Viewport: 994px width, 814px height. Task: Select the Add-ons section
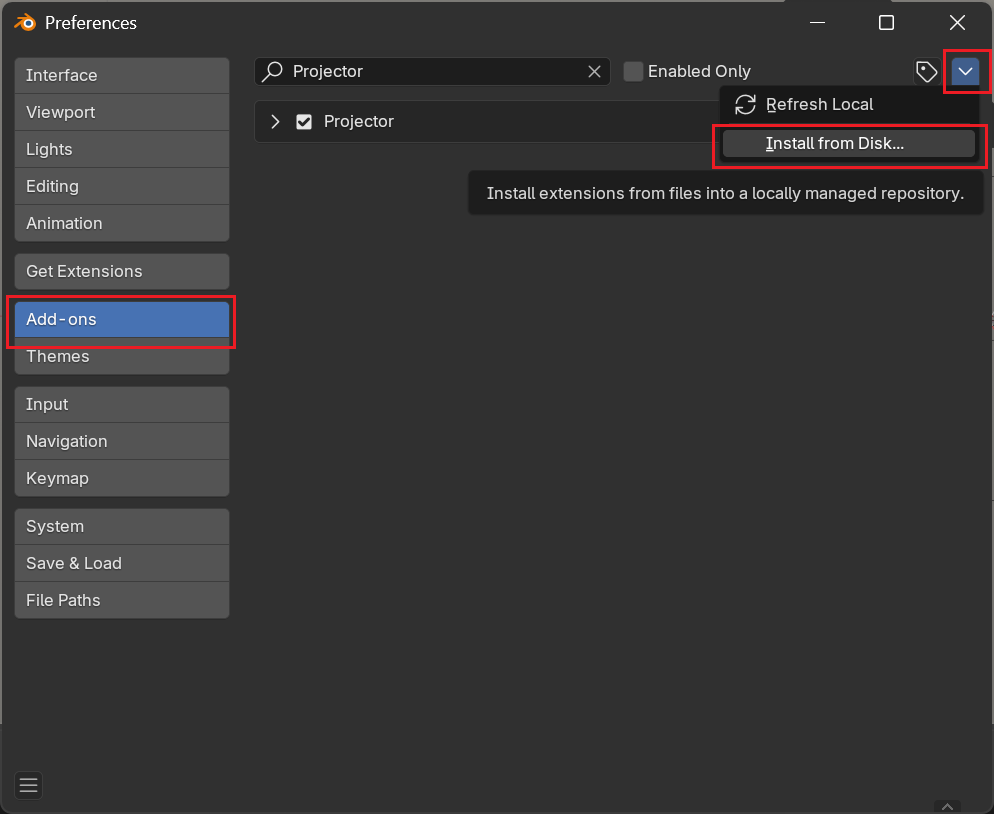(x=122, y=320)
